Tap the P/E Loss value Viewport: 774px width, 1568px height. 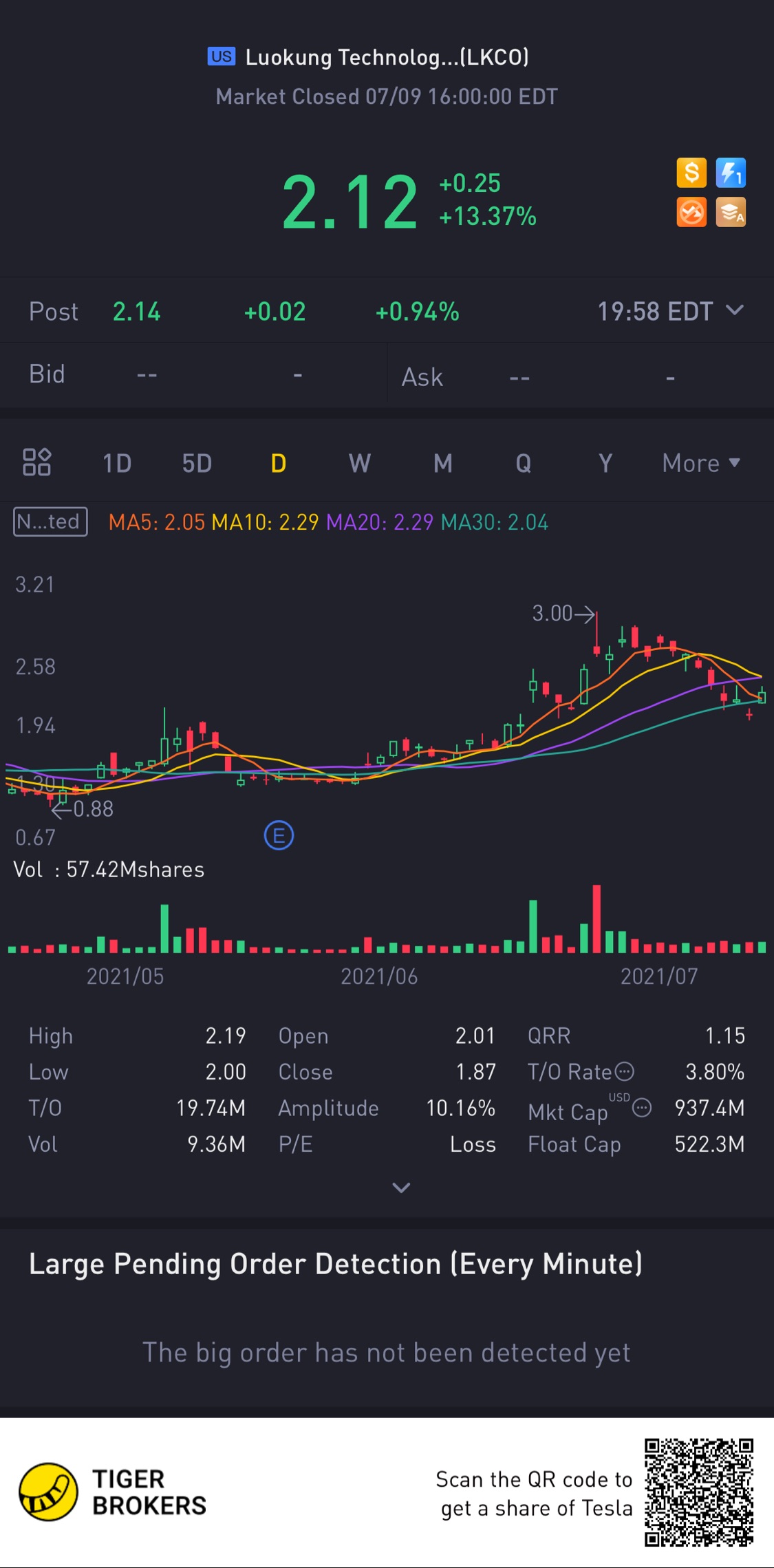point(473,1143)
